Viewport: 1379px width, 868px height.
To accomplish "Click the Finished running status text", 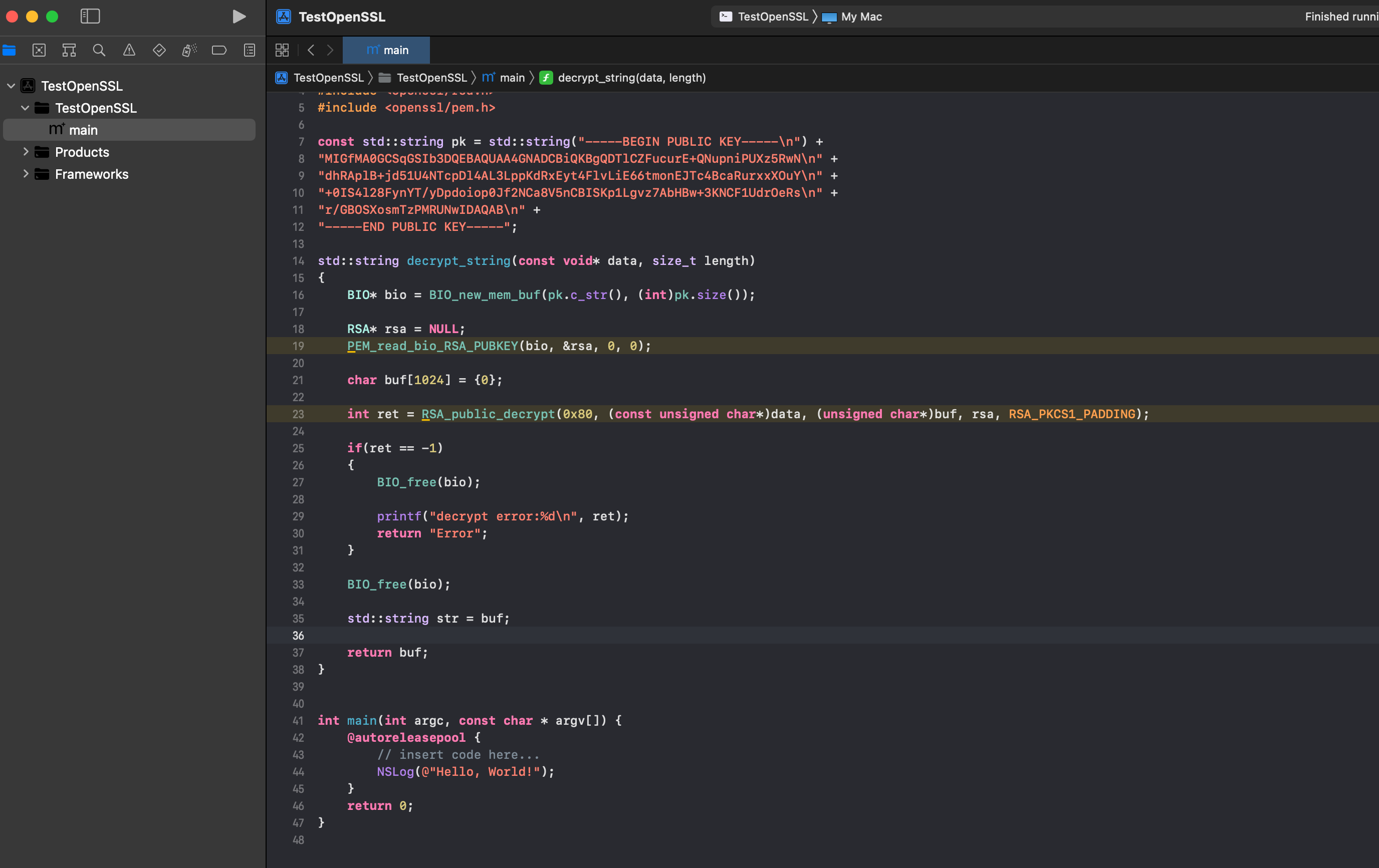I will pyautogui.click(x=1341, y=17).
